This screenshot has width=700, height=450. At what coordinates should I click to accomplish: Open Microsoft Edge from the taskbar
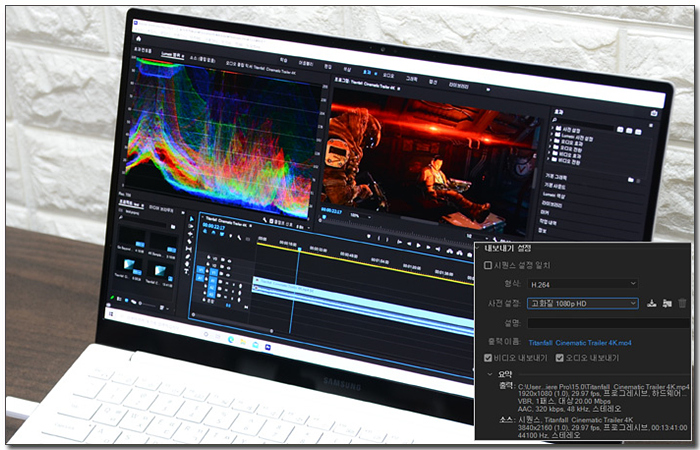coord(231,340)
